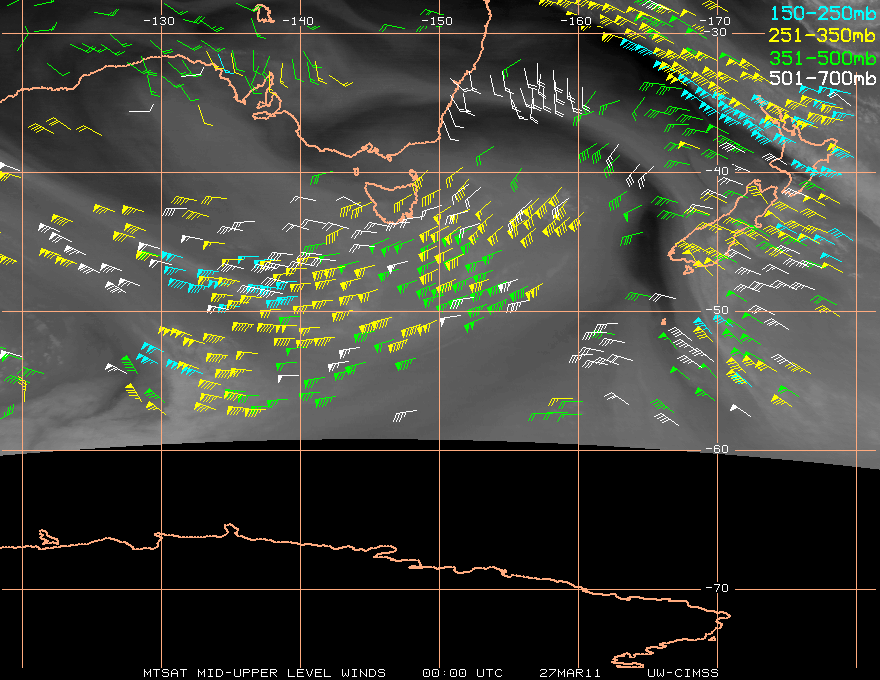Click the -60 latitude label
This screenshot has width=880, height=680.
(x=717, y=449)
